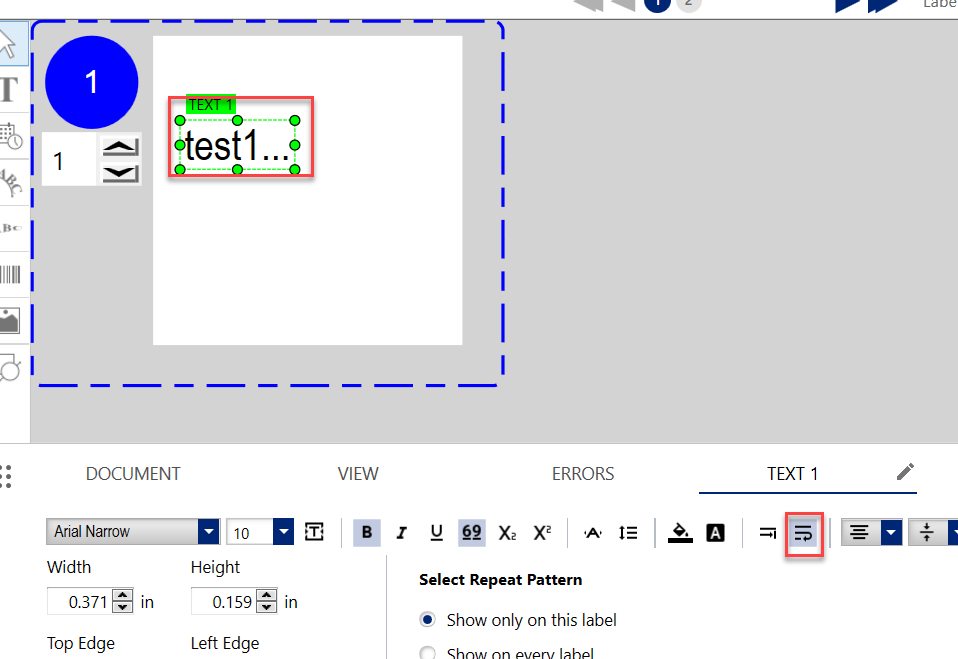Select the Barcode tool
Viewport: 958px width, 659px height.
pos(10,275)
